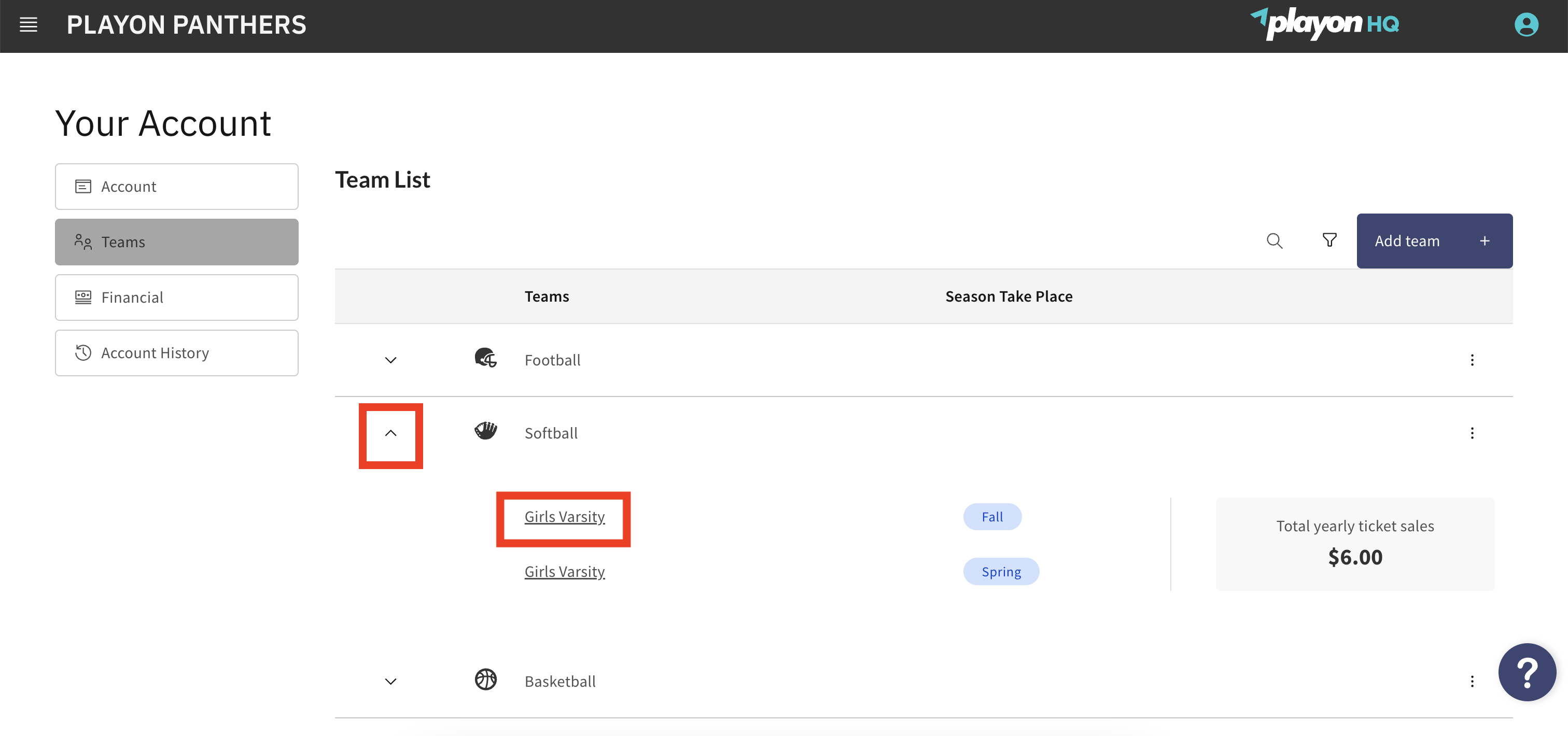Open the Softball row three-dot menu
The width and height of the screenshot is (1568, 736).
pyautogui.click(x=1472, y=433)
